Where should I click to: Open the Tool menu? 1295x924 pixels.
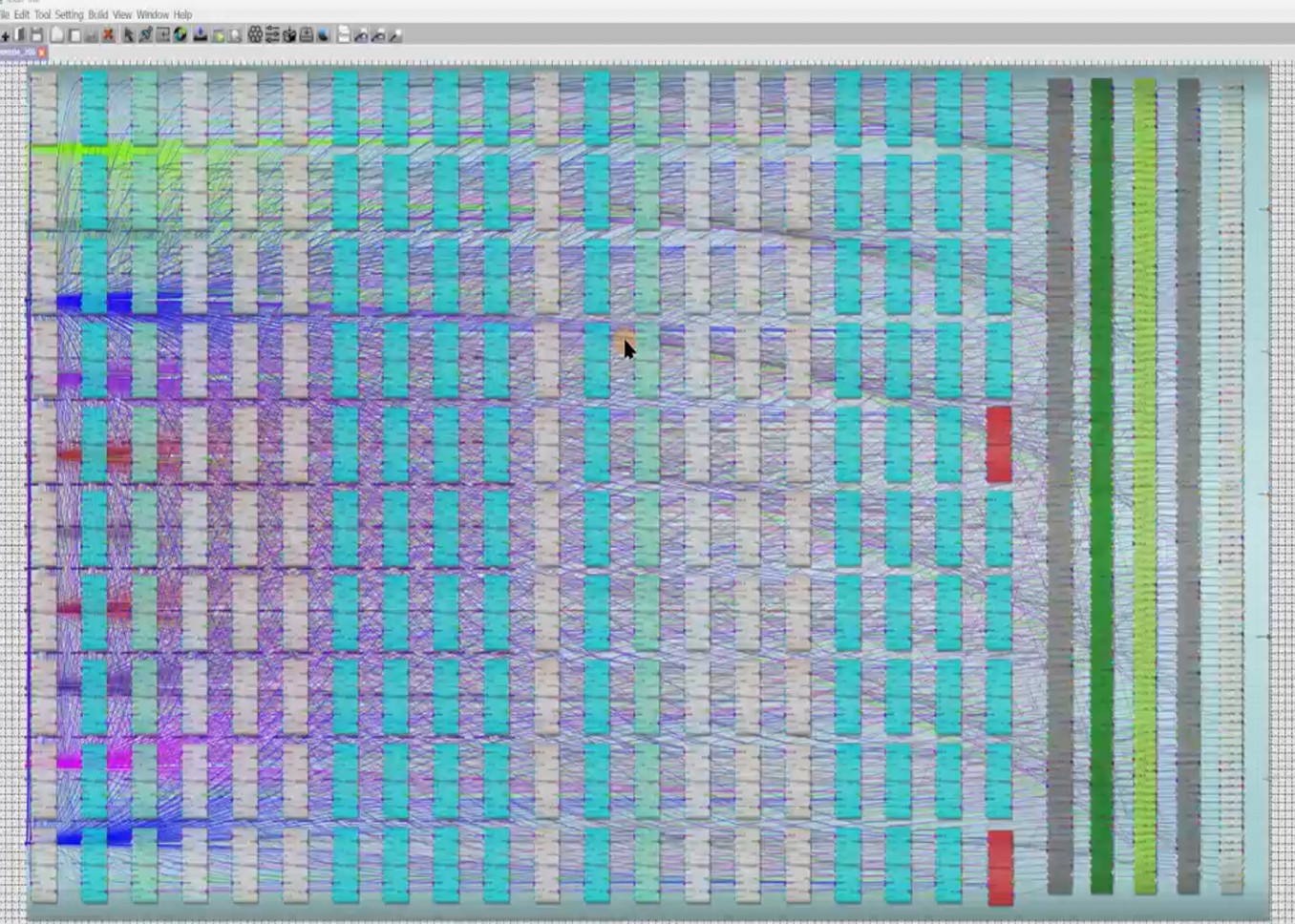(42, 15)
